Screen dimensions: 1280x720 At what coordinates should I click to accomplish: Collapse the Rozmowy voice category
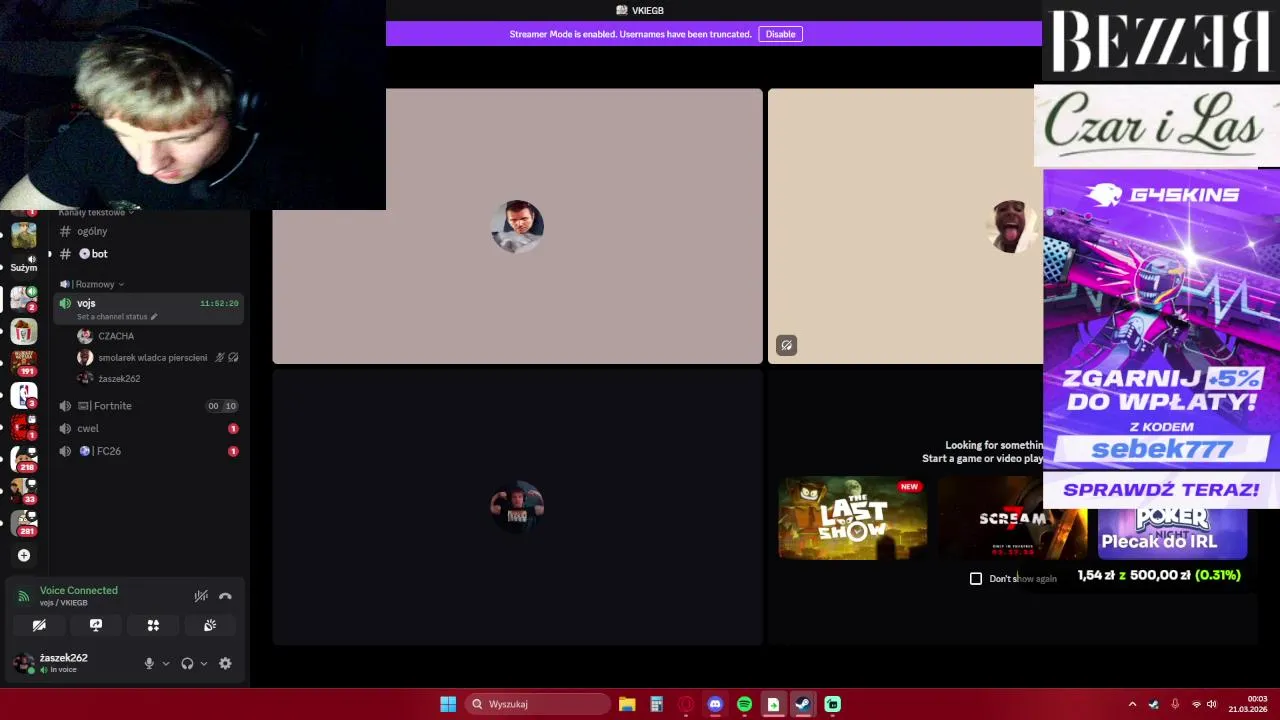coord(95,284)
